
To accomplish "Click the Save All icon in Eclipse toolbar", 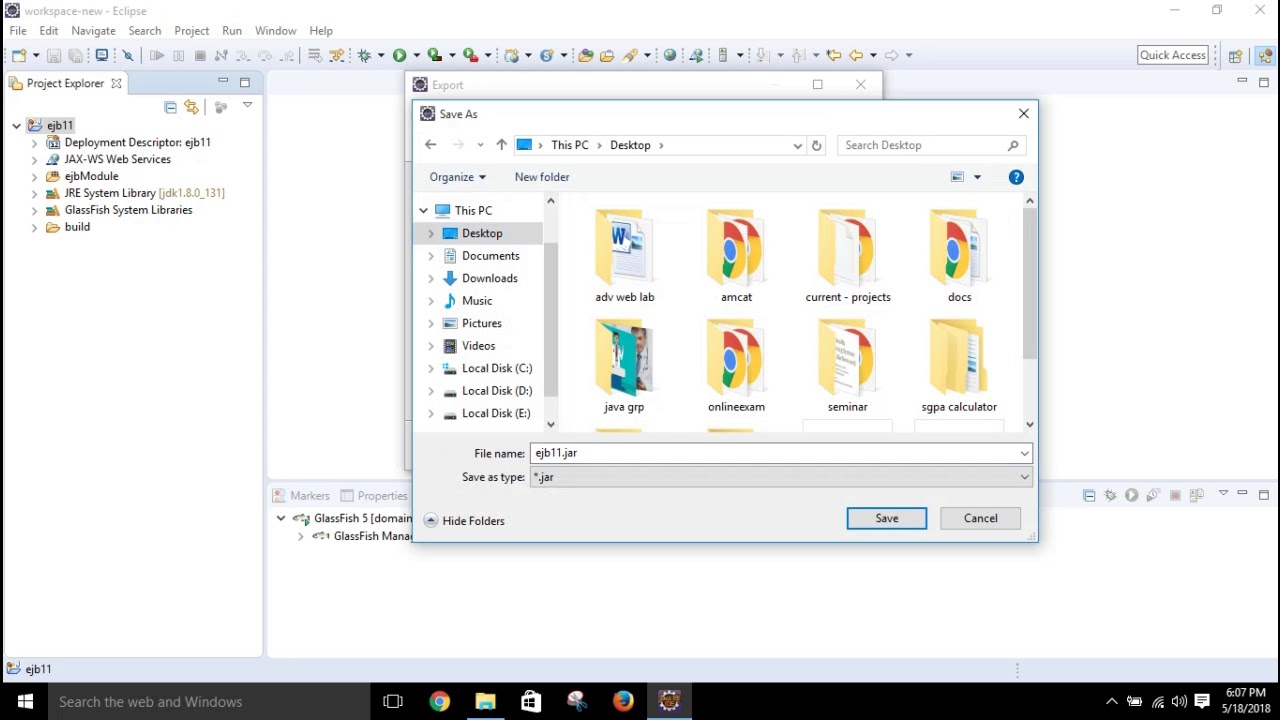I will coord(75,56).
